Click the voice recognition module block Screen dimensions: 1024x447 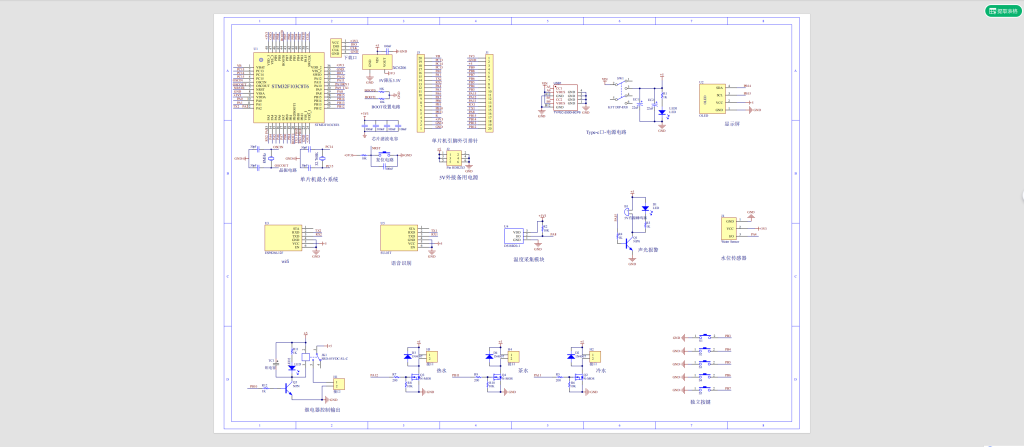pyautogui.click(x=397, y=239)
